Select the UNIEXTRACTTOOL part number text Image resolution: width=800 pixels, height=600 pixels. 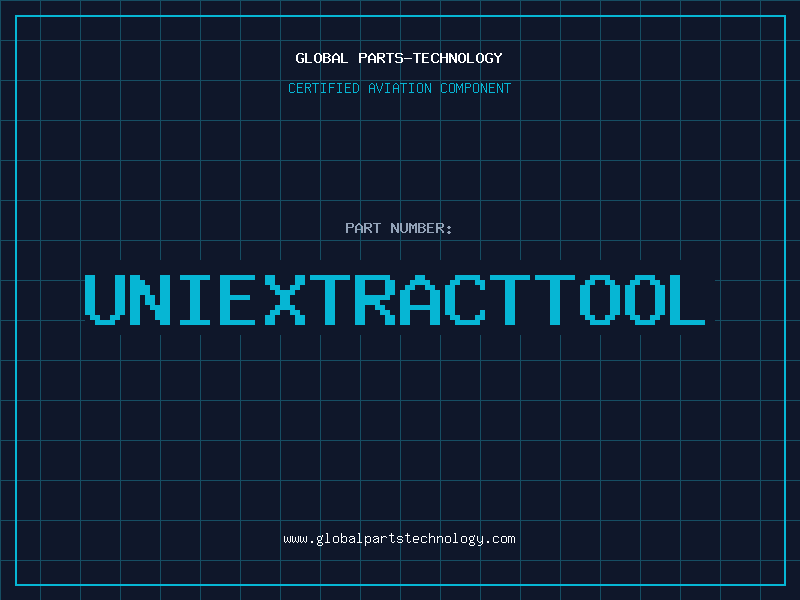[x=395, y=300]
